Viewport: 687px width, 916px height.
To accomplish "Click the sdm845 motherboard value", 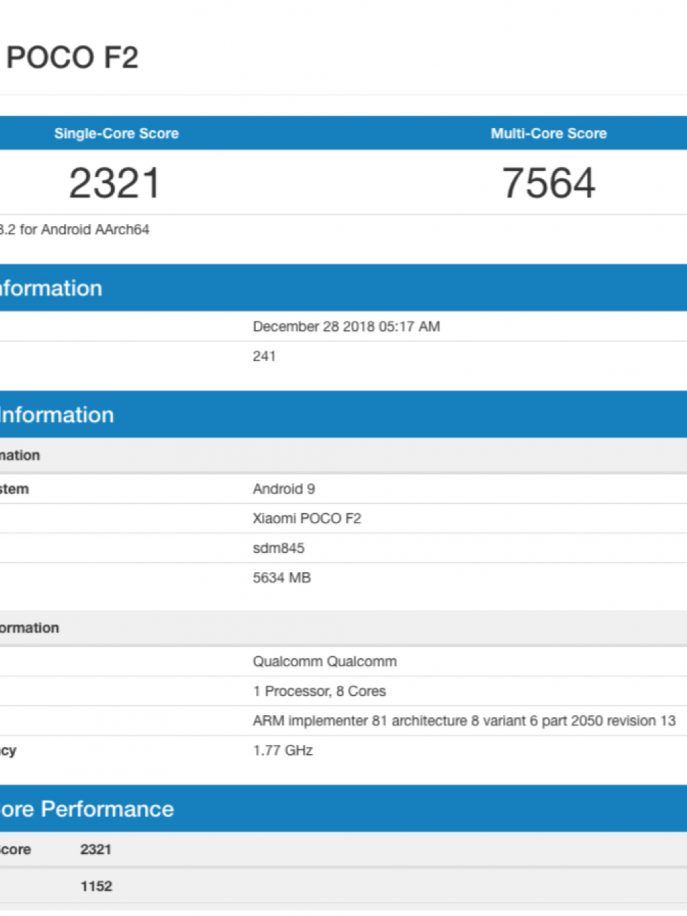I will pyautogui.click(x=278, y=548).
